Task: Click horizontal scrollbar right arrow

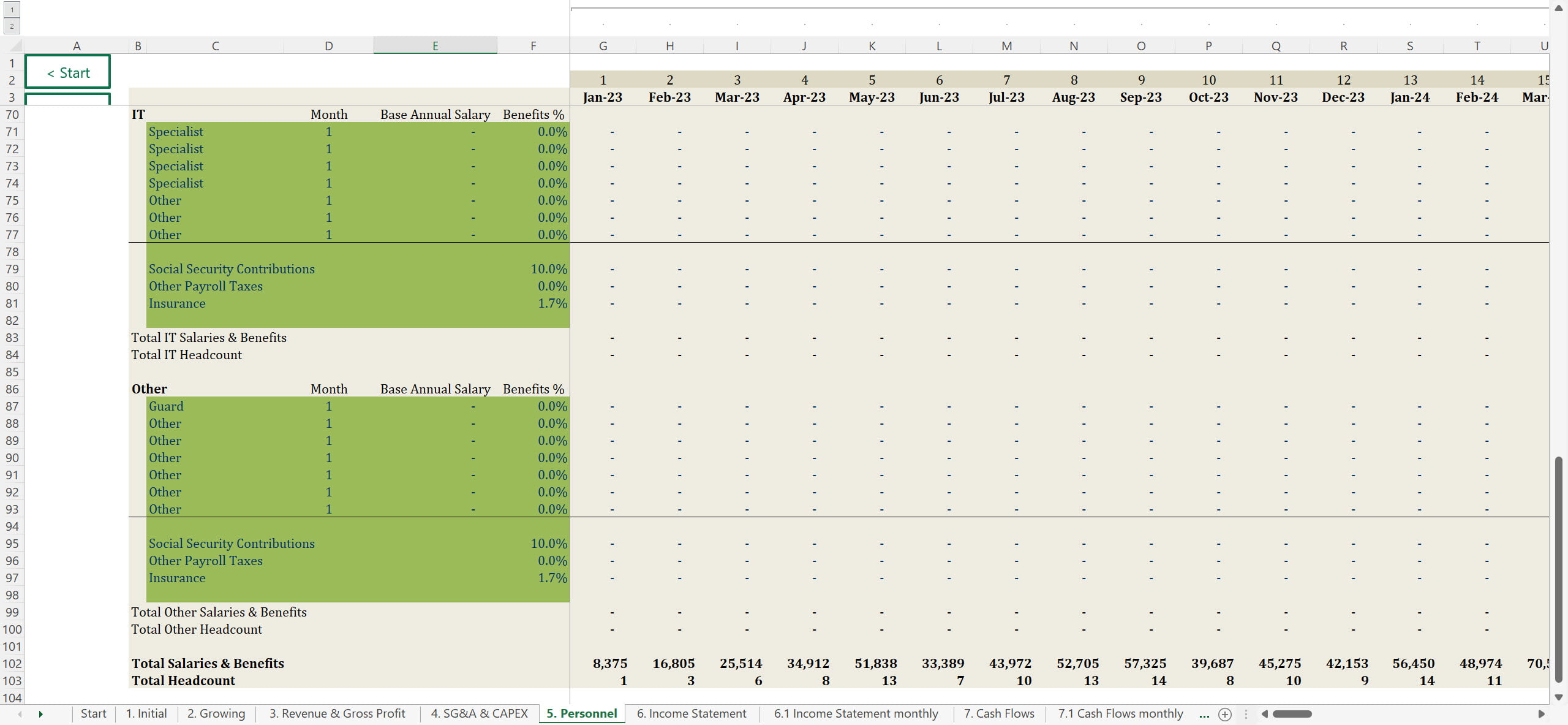Action: click(x=1541, y=714)
